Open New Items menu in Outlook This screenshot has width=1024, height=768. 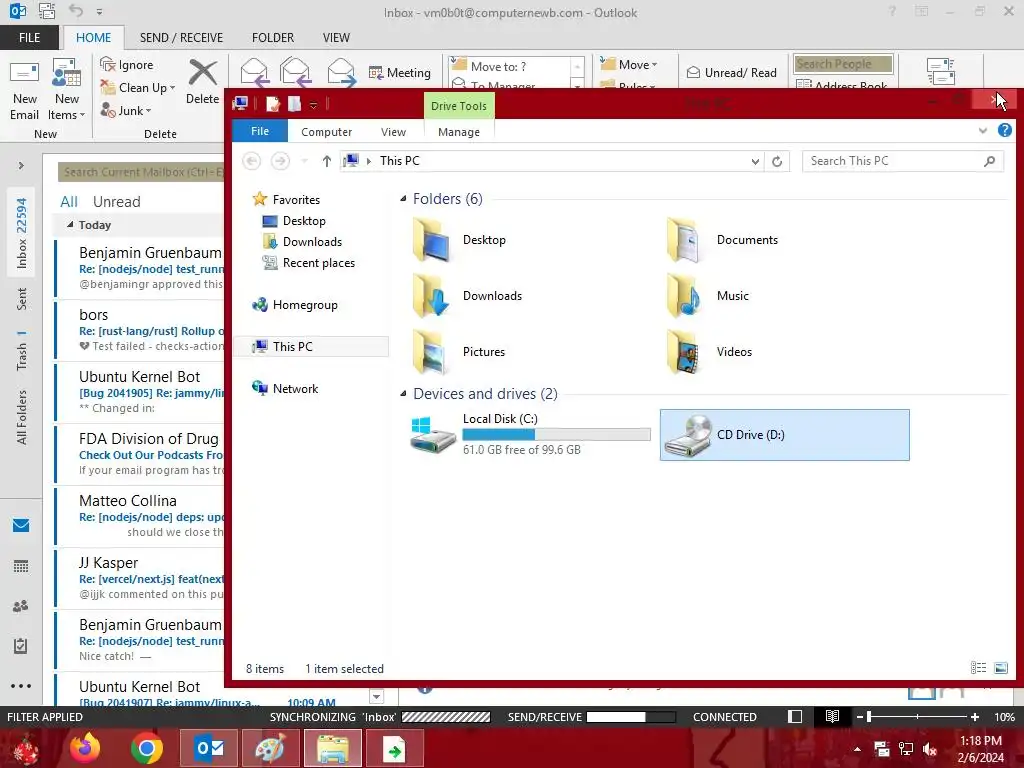67,89
